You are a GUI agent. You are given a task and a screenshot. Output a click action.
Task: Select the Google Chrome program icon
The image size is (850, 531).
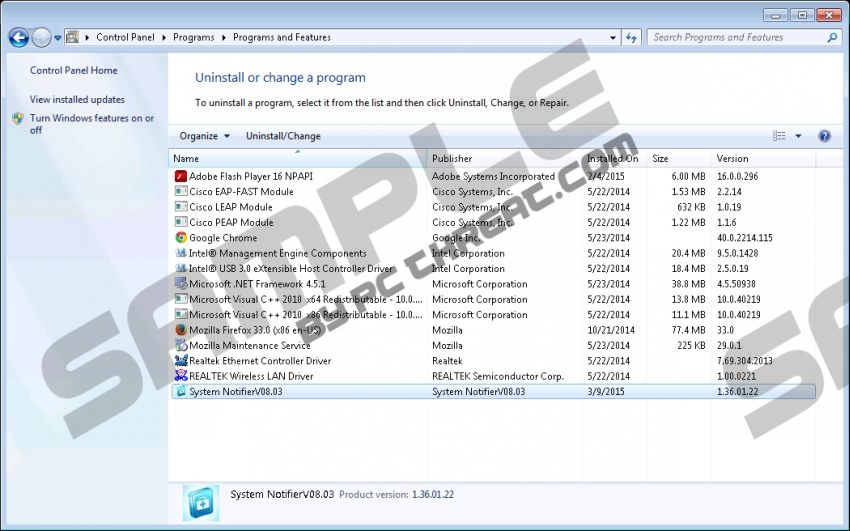[x=181, y=238]
